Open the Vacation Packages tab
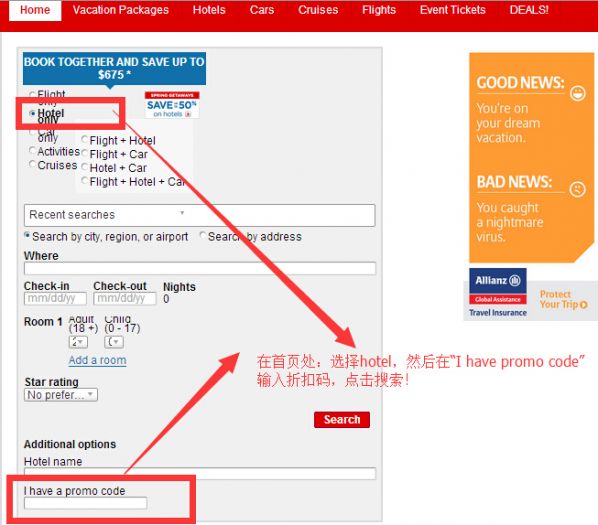Image resolution: width=598 pixels, height=525 pixels. tap(121, 10)
